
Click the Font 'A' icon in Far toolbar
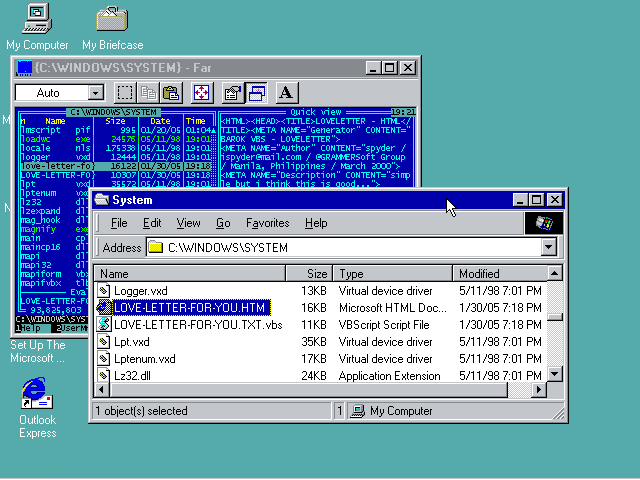[287, 93]
